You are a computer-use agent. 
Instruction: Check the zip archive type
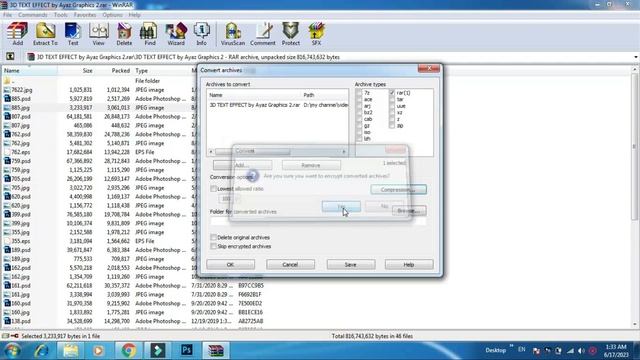tap(392, 125)
